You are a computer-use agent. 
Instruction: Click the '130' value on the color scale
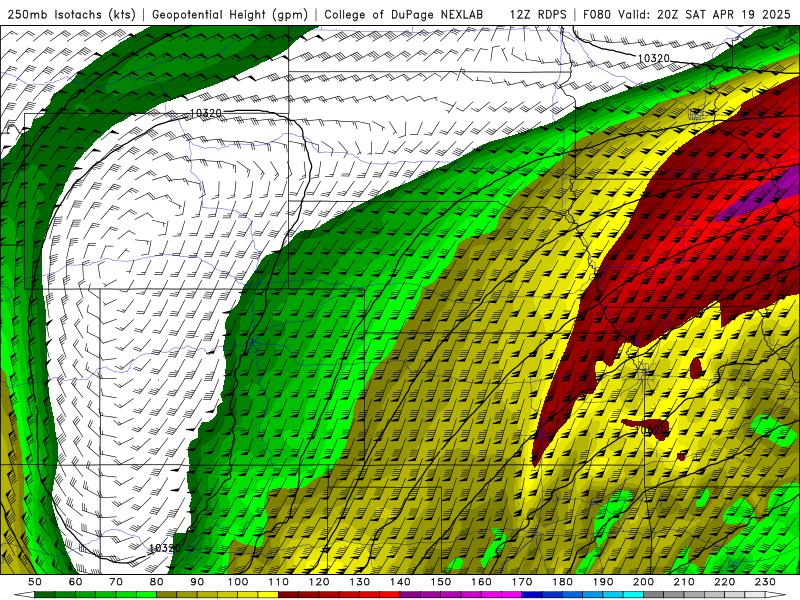(x=360, y=582)
